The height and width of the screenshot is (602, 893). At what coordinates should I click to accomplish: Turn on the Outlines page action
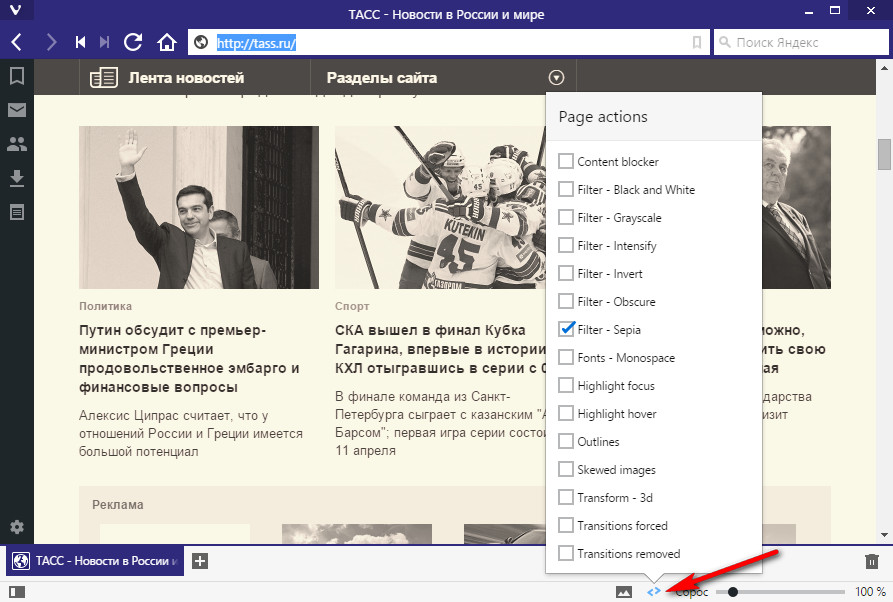point(566,441)
